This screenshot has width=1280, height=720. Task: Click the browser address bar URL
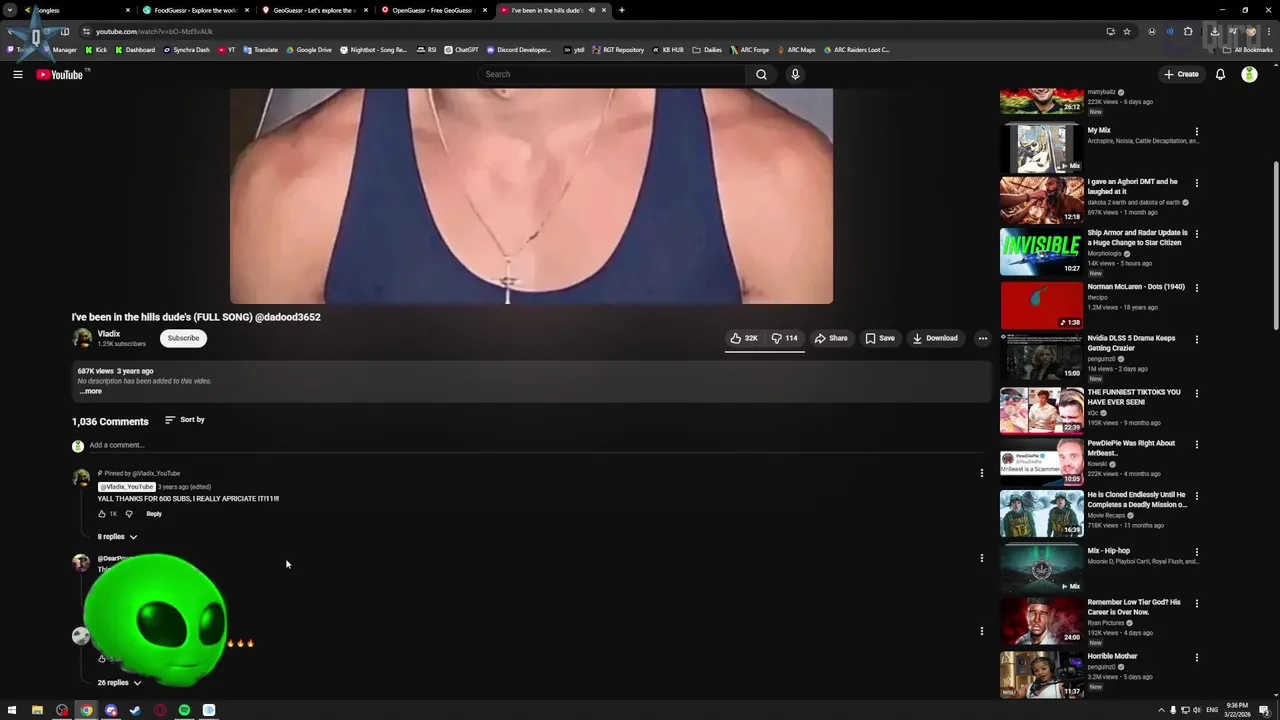[x=154, y=31]
